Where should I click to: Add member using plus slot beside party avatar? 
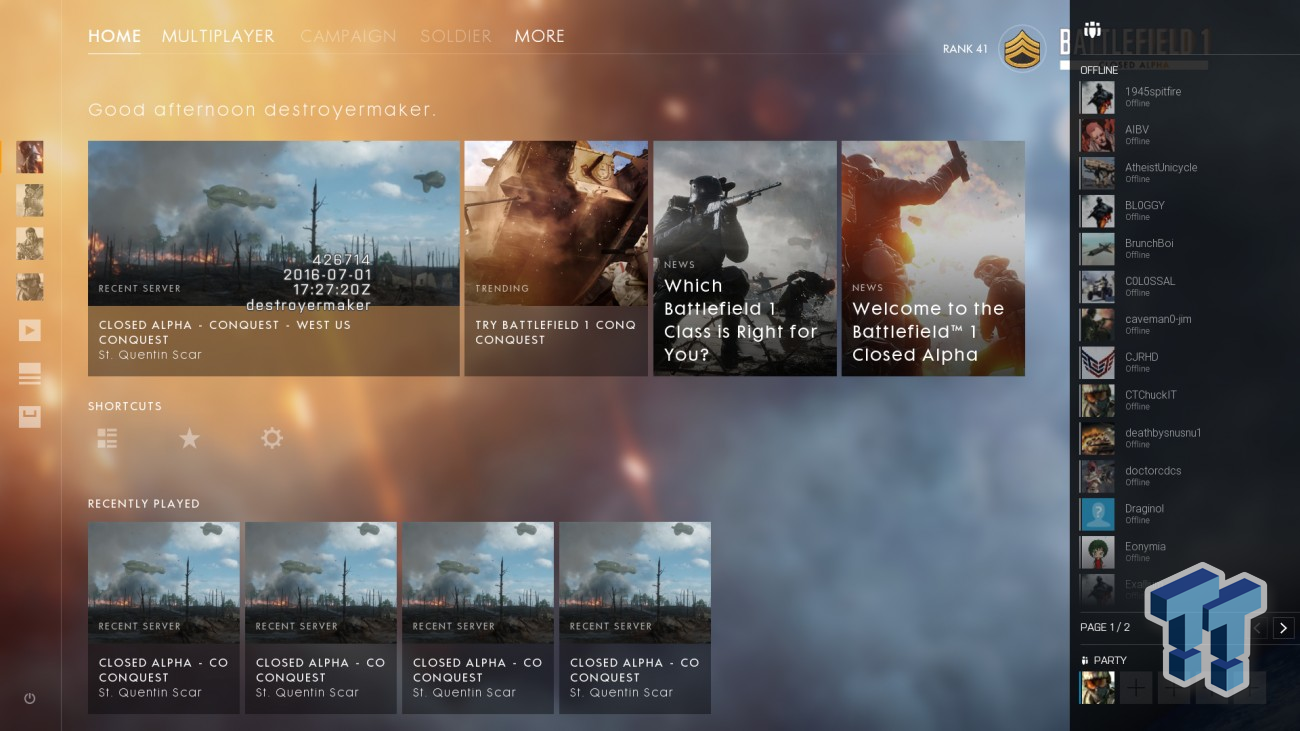coord(1136,688)
